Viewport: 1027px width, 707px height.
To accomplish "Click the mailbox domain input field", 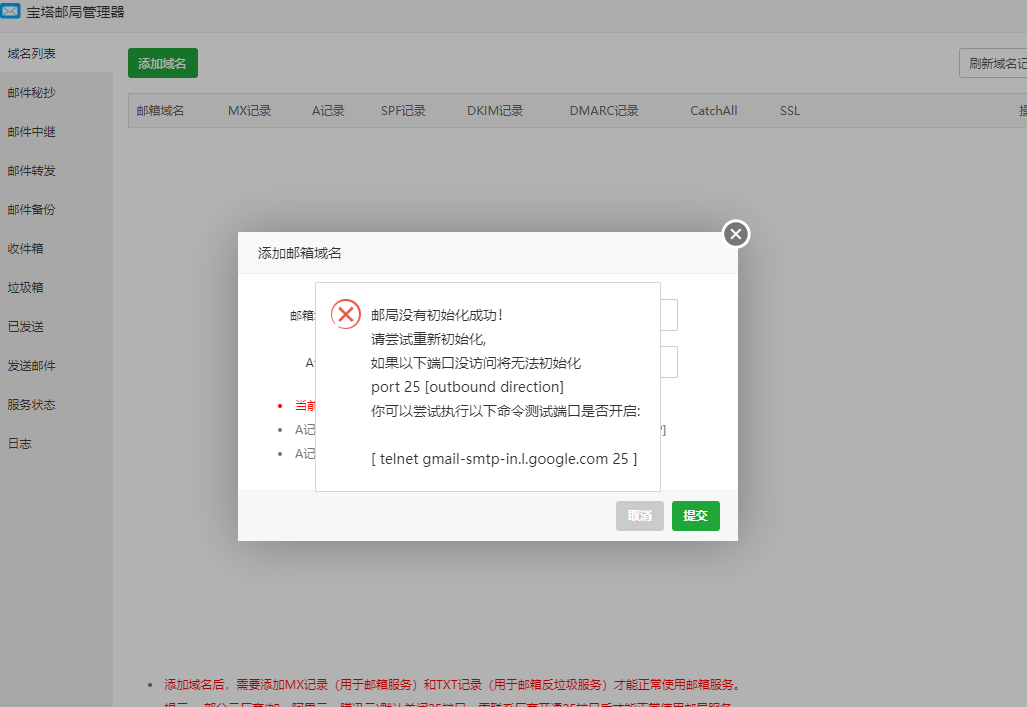I will 669,315.
